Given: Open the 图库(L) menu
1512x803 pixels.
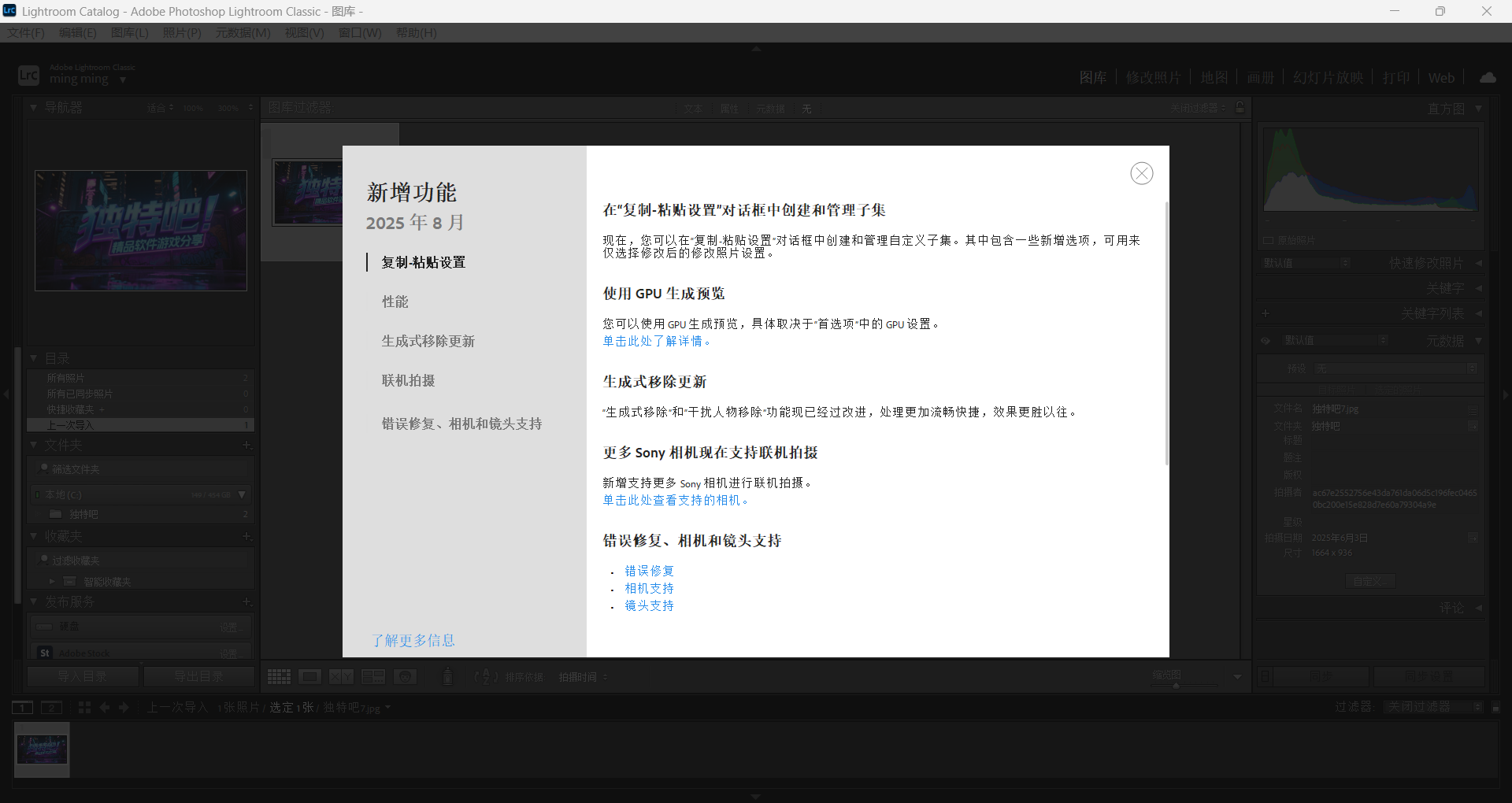Looking at the screenshot, I should pos(130,32).
